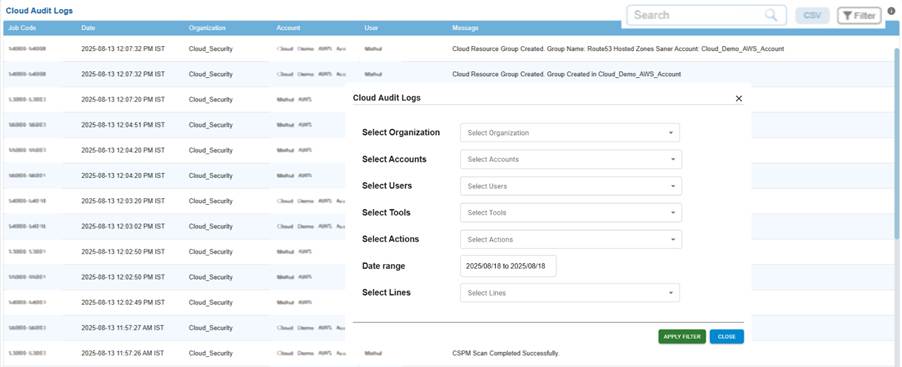Click the Filter button
The width and height of the screenshot is (902, 367).
[x=859, y=16]
